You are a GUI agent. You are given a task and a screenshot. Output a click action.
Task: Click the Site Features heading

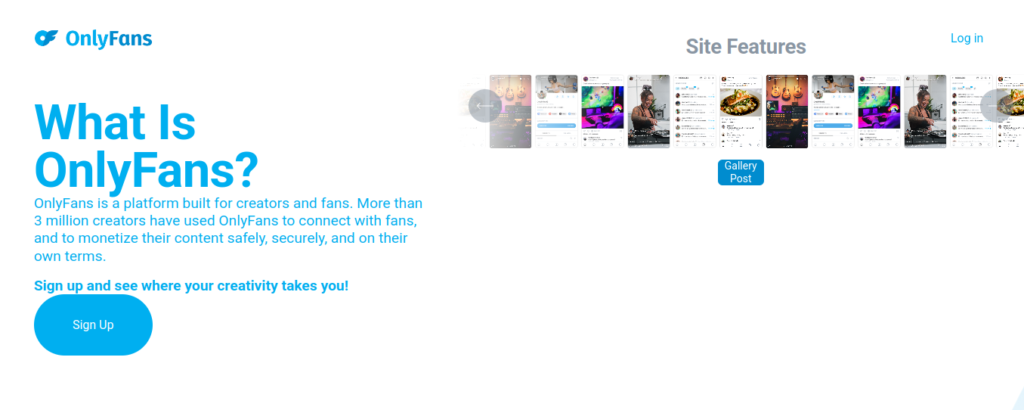(746, 47)
